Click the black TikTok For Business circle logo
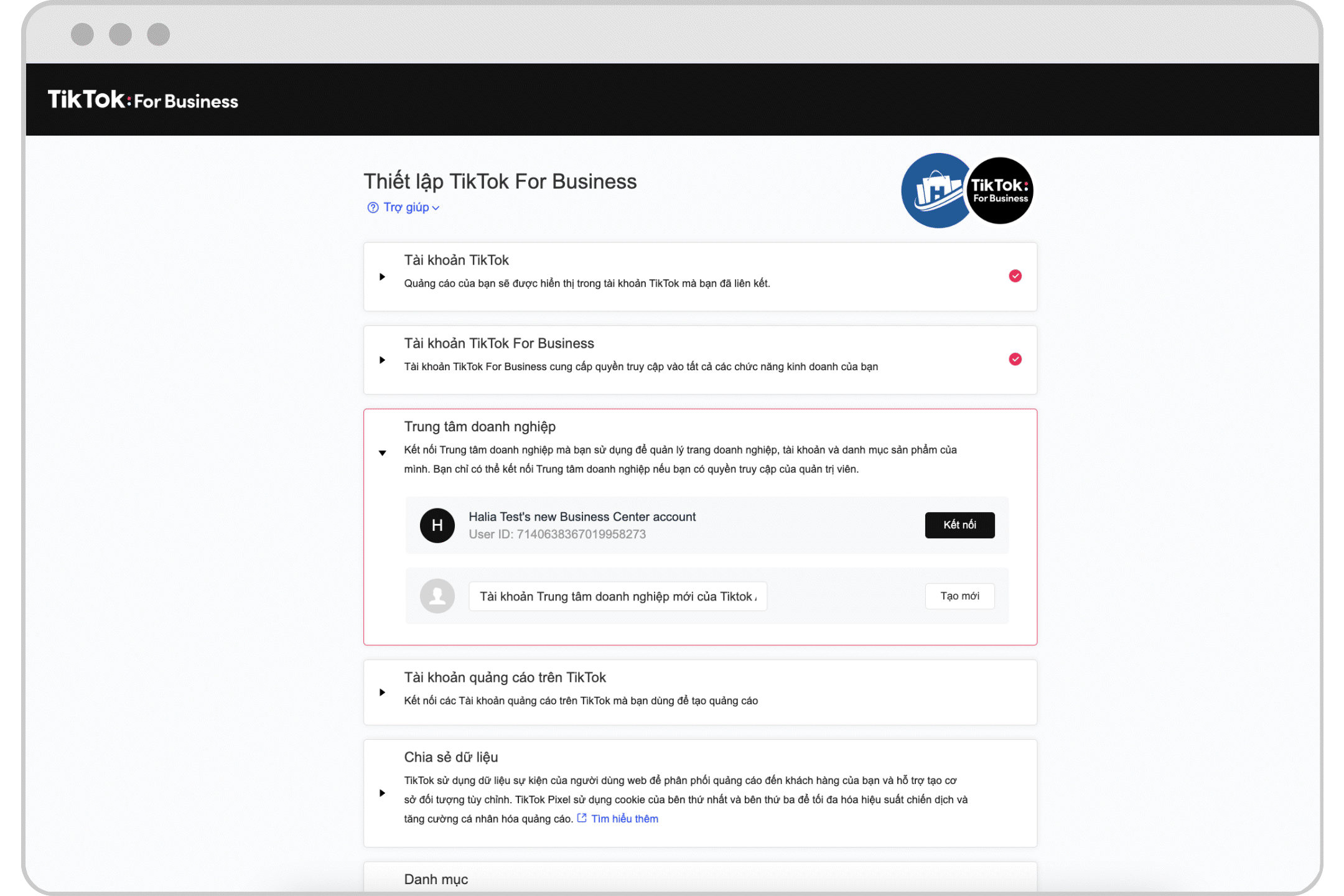Viewport: 1344px width, 896px height. point(1001,190)
